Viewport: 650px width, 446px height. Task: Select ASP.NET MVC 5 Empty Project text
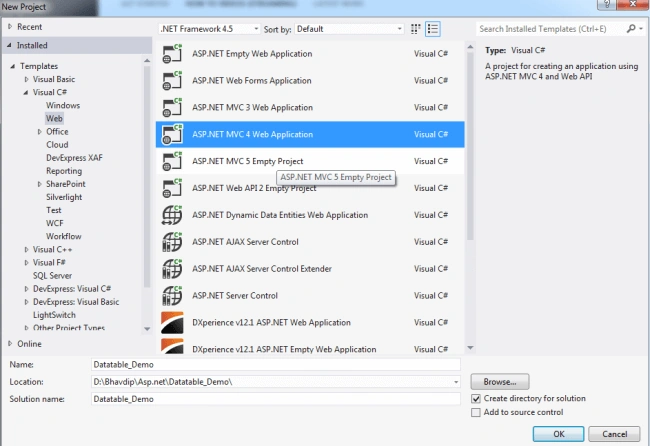pos(247,161)
